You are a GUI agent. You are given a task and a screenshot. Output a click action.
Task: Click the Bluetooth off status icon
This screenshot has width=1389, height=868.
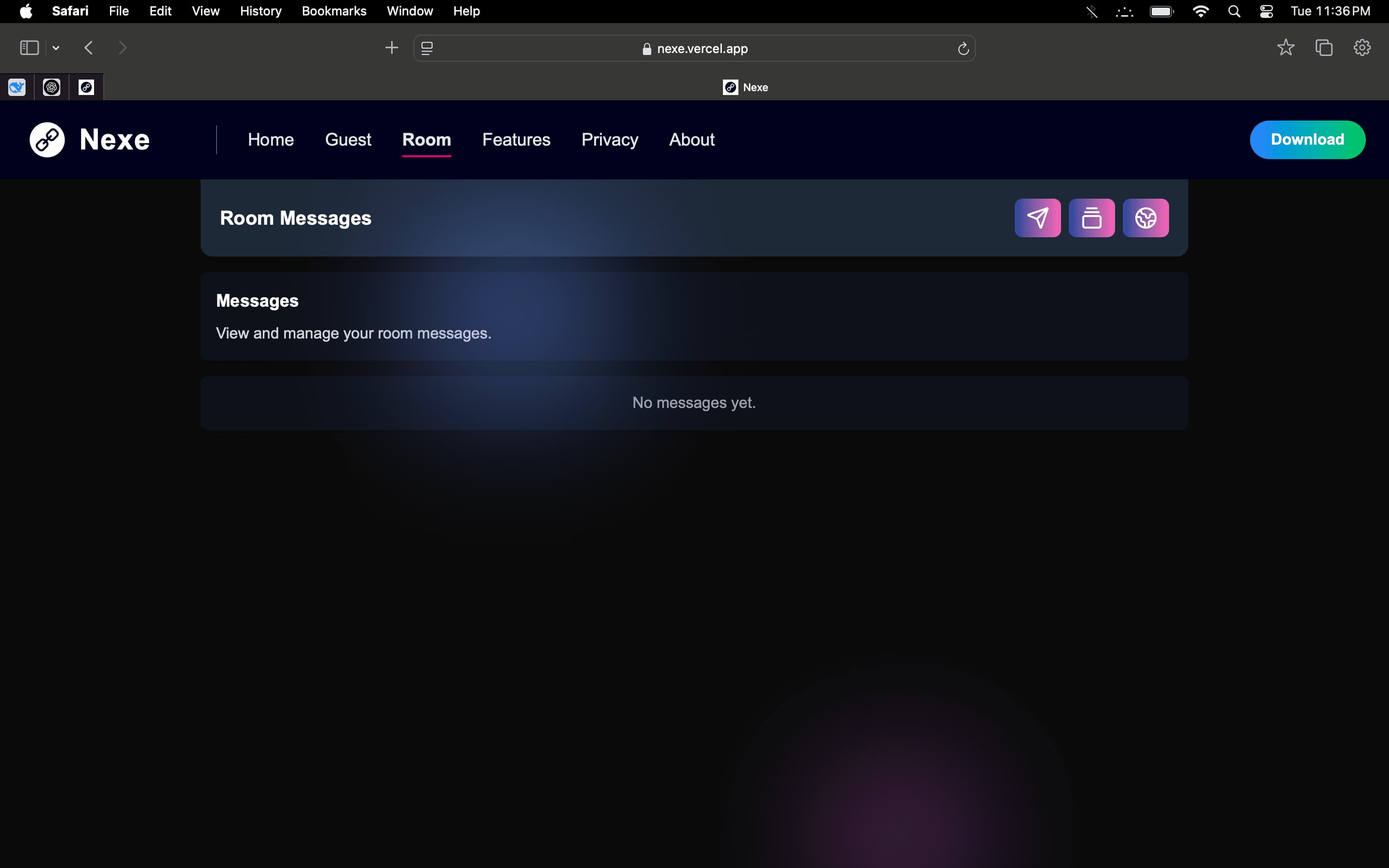pos(1092,12)
